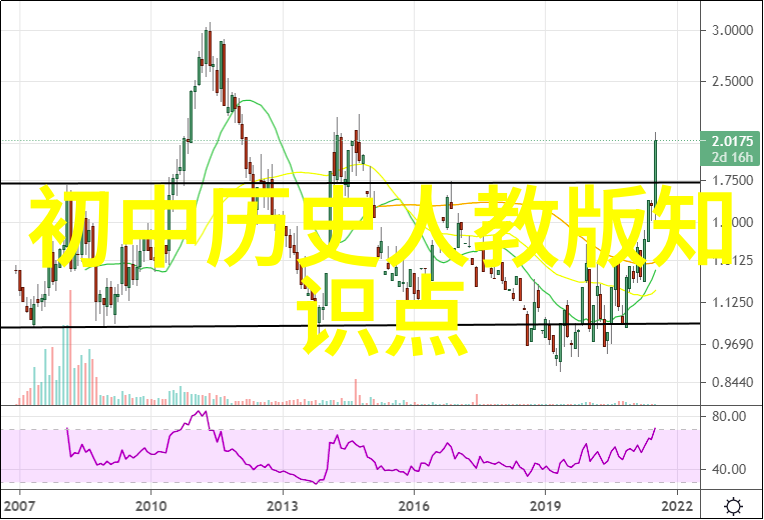Click the 0.9690 price axis label
This screenshot has height=520, width=764.
pos(731,344)
